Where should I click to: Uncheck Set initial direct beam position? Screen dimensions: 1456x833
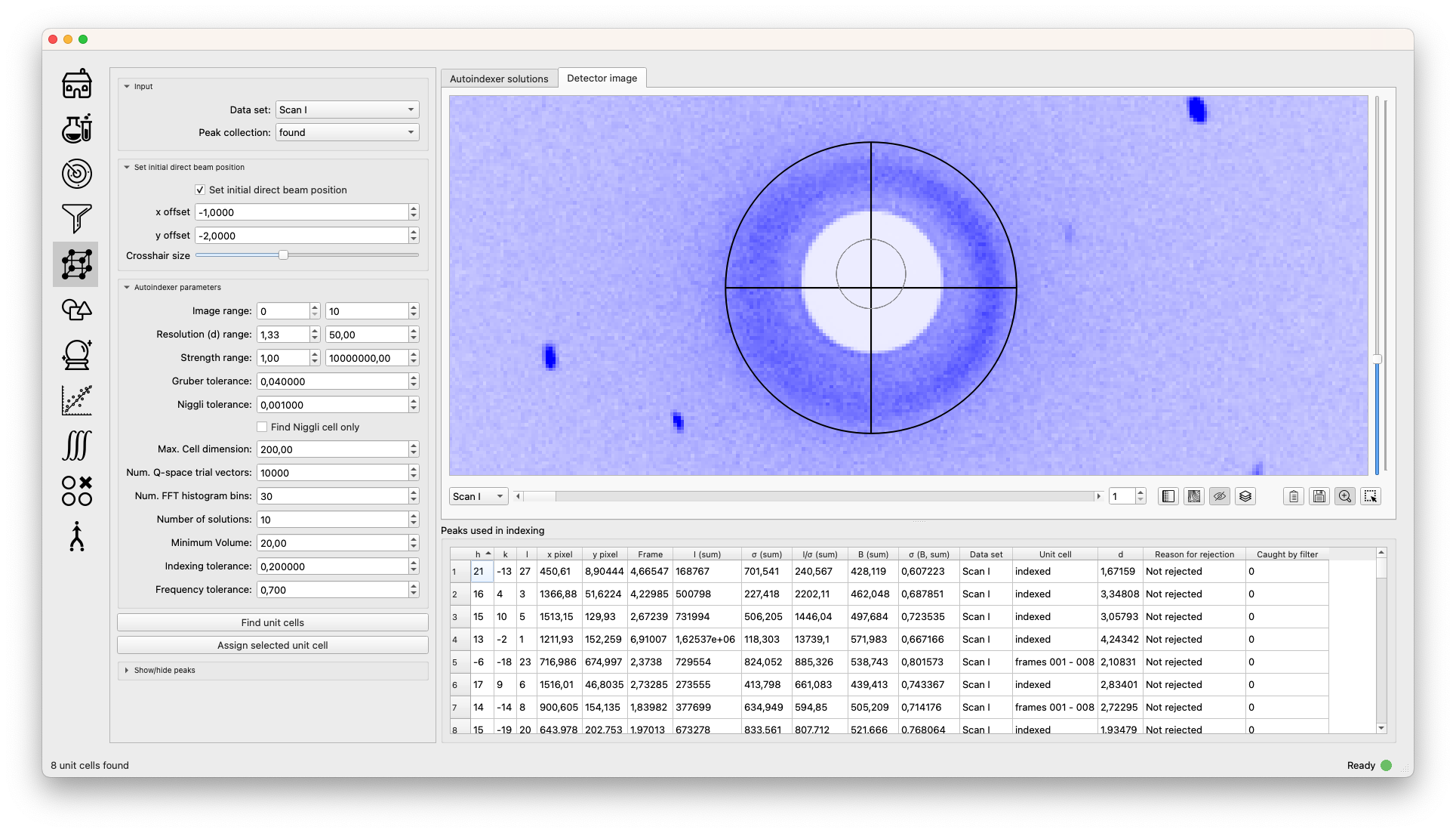coord(200,190)
